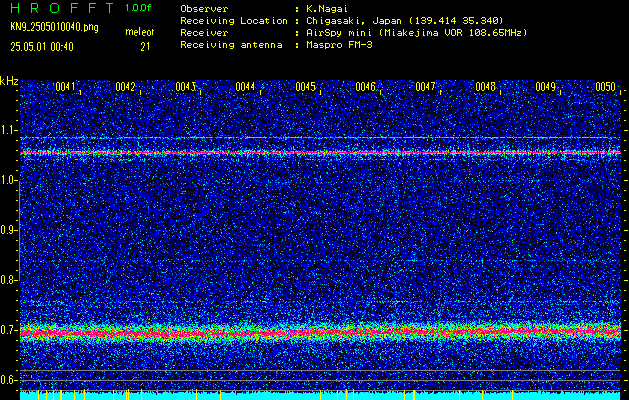Jump to the 0041 time marker
Screen dimensions: 629x400
coord(65,87)
